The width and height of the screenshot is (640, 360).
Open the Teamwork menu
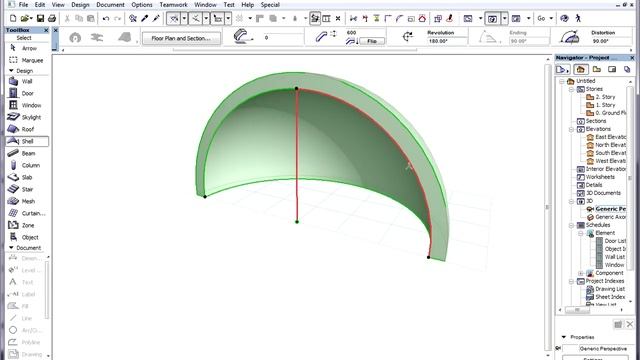point(173,5)
